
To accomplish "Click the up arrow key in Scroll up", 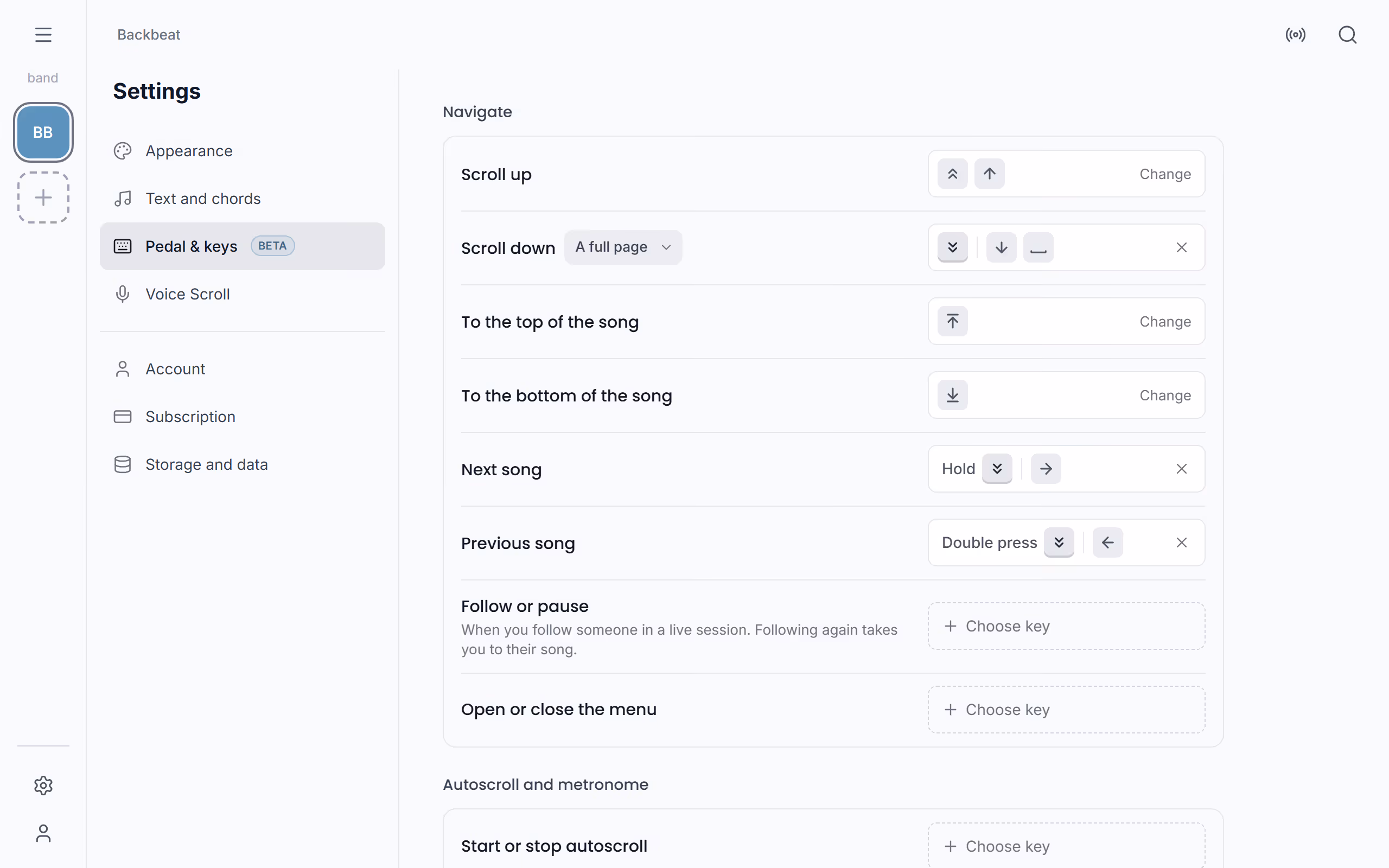I will point(990,174).
